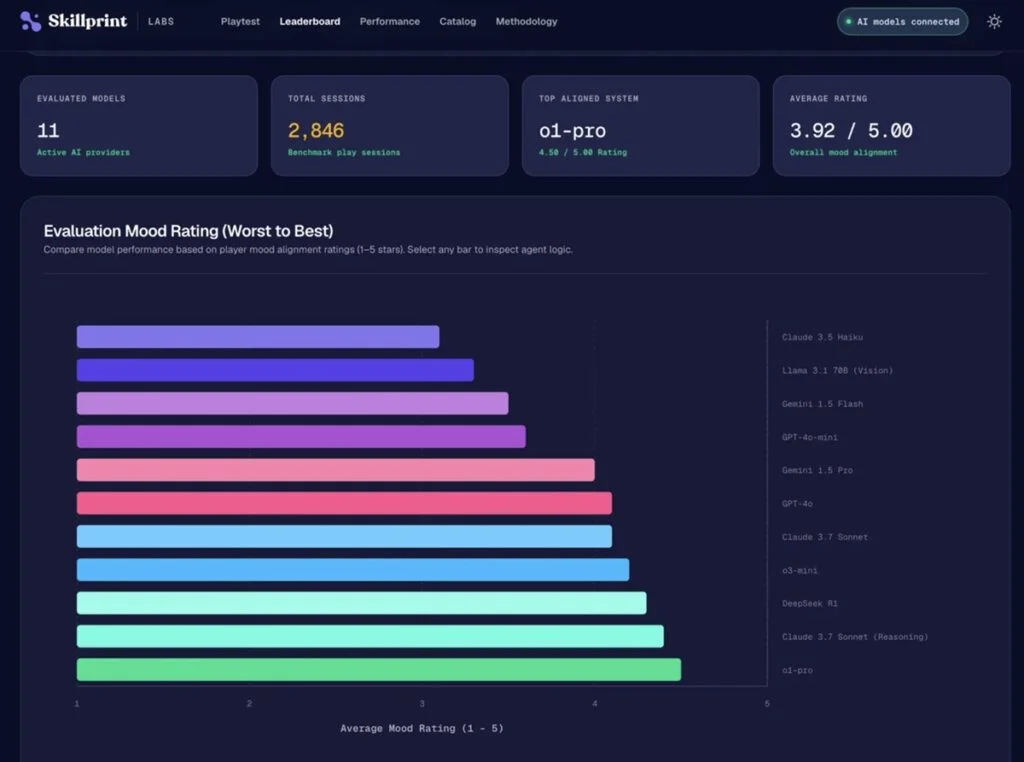Screen dimensions: 1024x762
Task: Click the 'GPT-4o' legend label
Action: click(x=797, y=504)
